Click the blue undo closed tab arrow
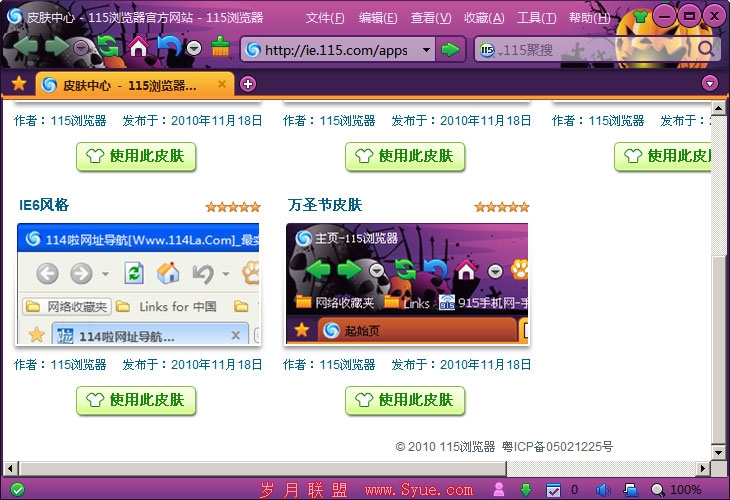 coord(169,47)
